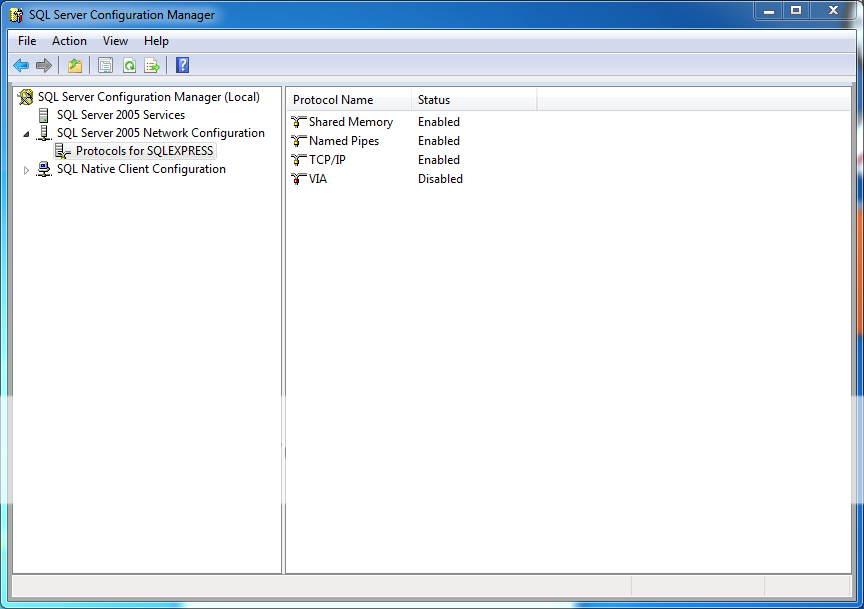864x609 pixels.
Task: Select the VIA protocol name
Action: click(318, 179)
